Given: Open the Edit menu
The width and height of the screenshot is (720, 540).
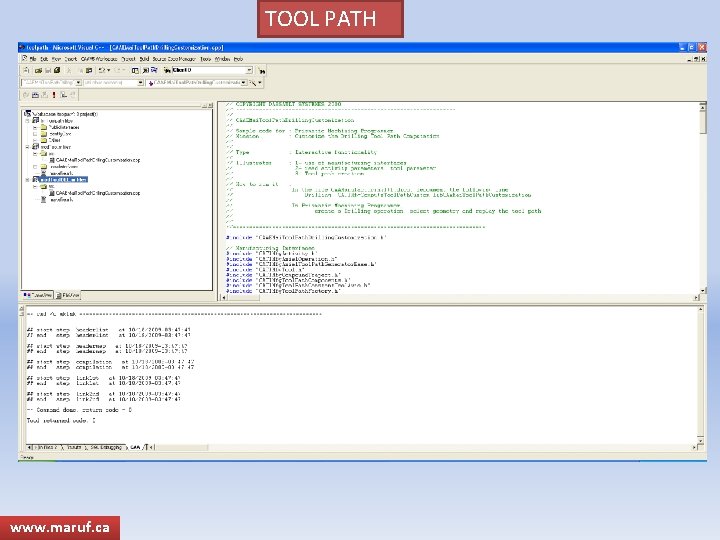Looking at the screenshot, I should tap(44, 59).
